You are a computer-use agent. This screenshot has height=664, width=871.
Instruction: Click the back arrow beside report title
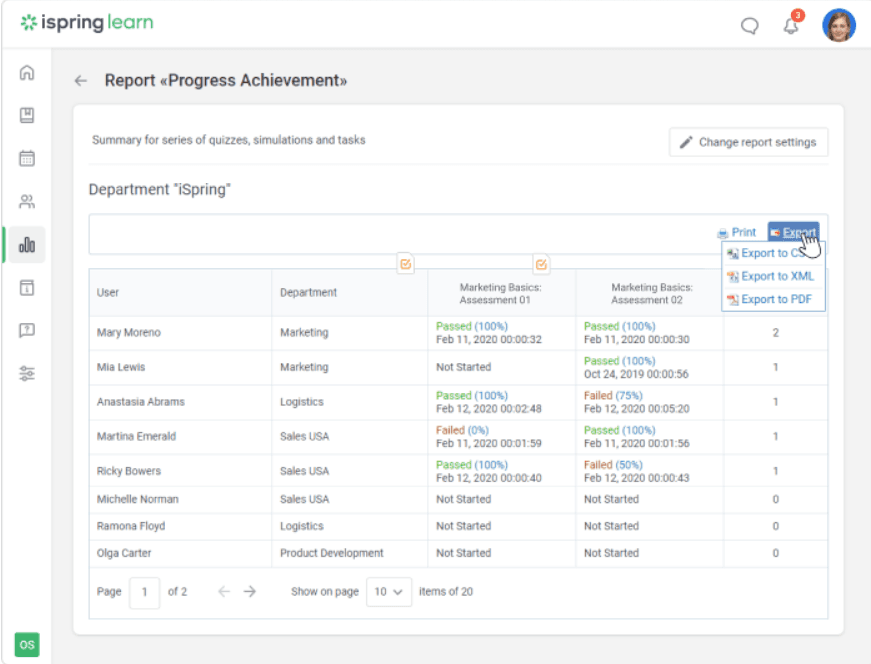tap(81, 81)
